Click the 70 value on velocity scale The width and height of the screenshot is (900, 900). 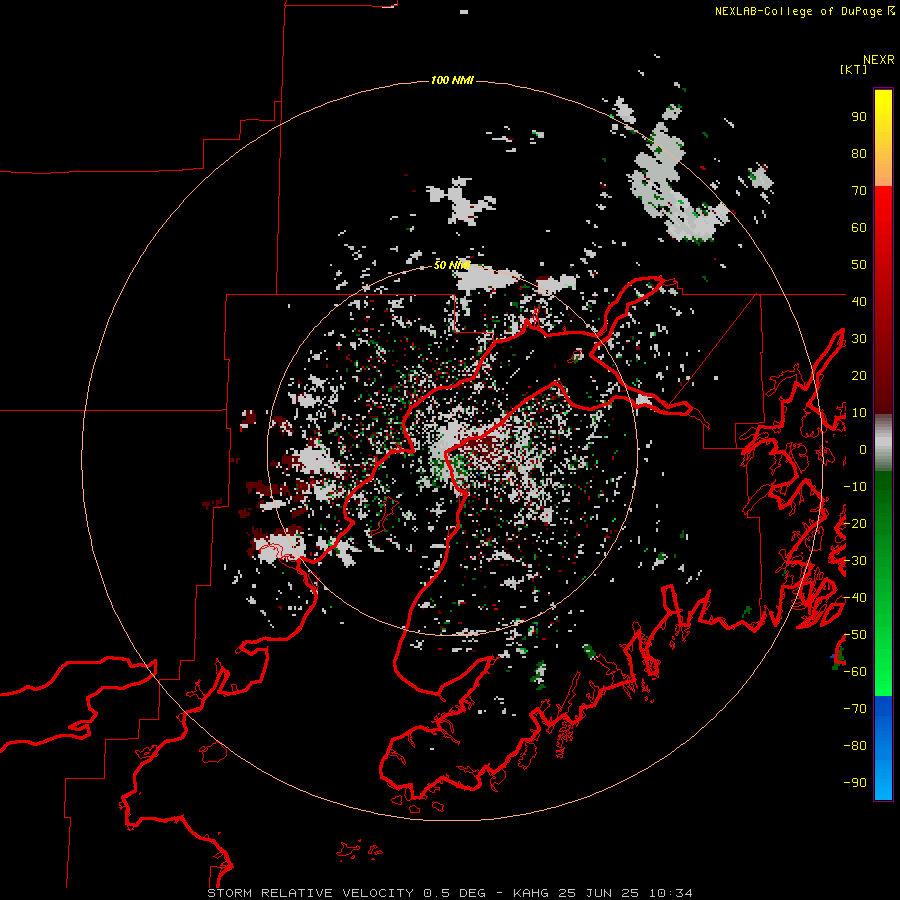[x=859, y=191]
